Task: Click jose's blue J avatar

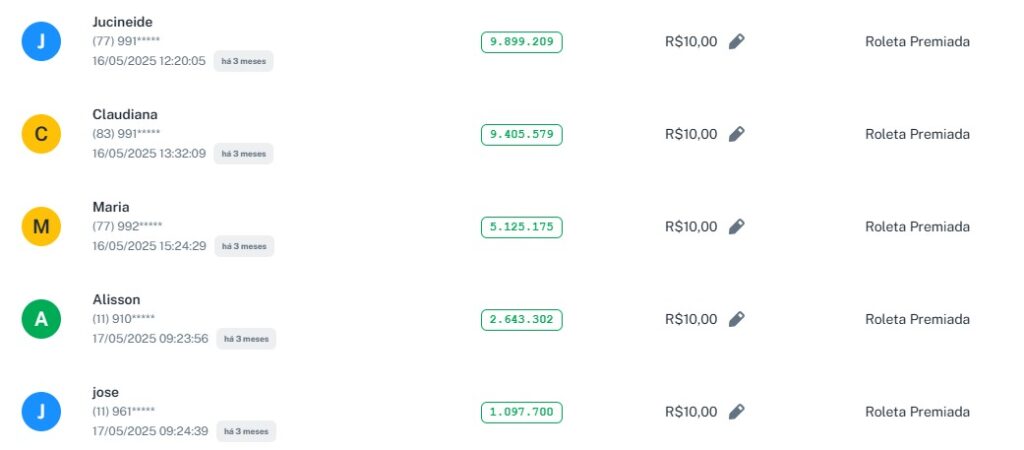Action: coord(41,412)
